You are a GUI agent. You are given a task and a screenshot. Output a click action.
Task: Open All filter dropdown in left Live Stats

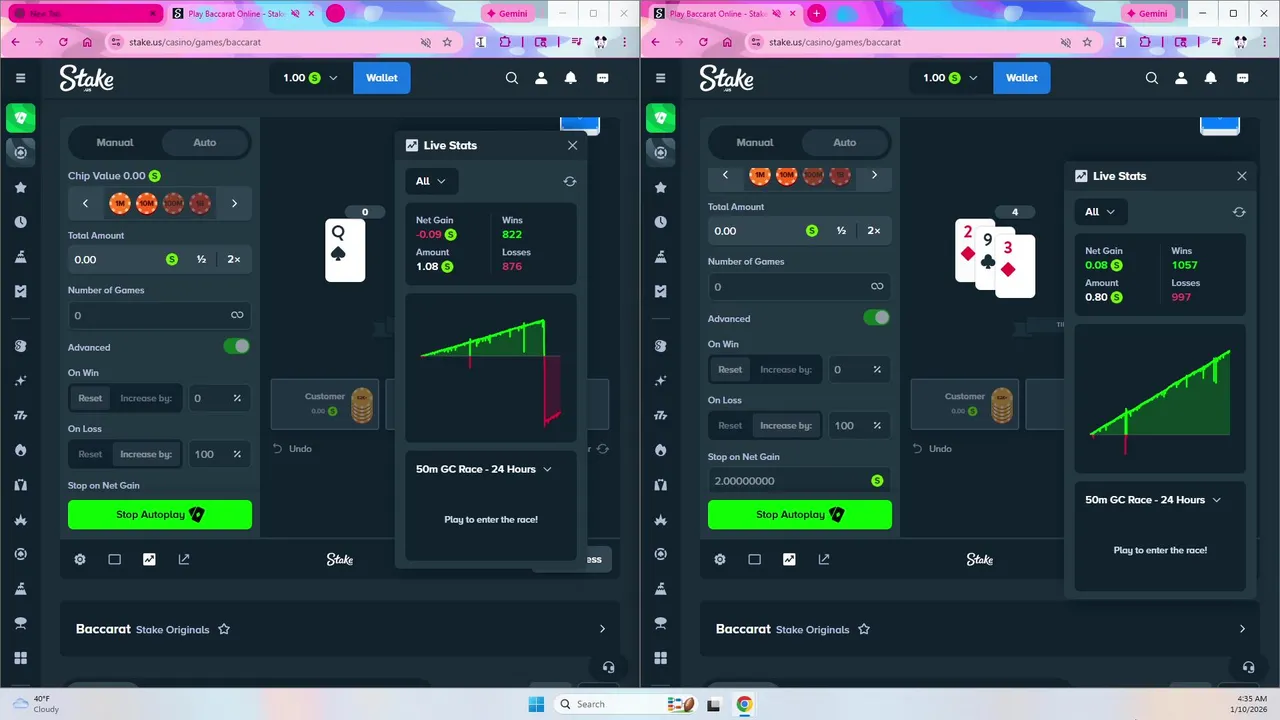[x=432, y=181]
